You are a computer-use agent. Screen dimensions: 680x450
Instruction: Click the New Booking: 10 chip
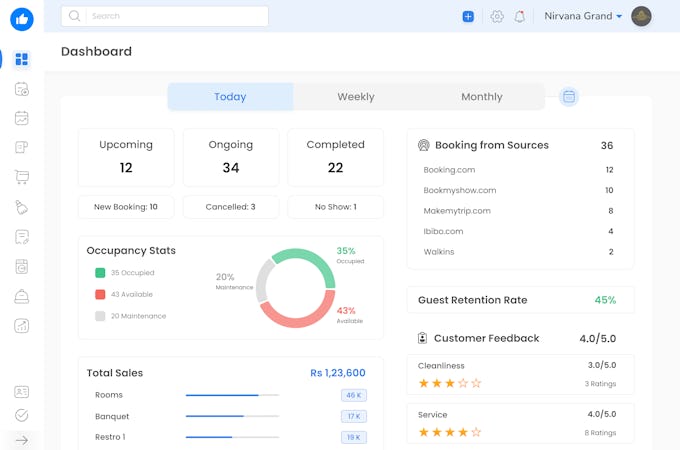[x=126, y=207]
